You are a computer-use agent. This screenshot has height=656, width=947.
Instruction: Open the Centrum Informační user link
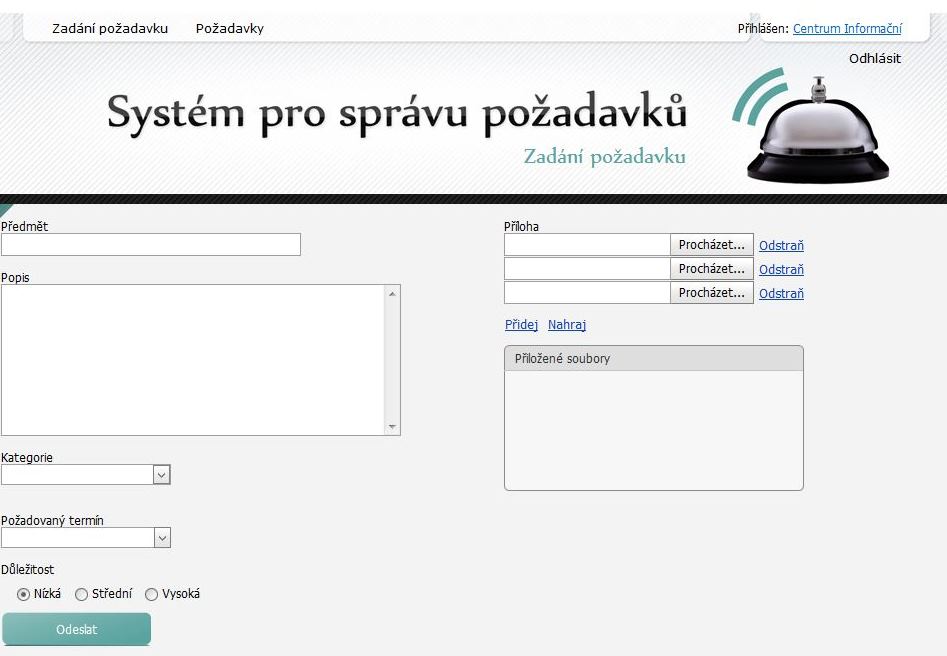[x=847, y=29]
